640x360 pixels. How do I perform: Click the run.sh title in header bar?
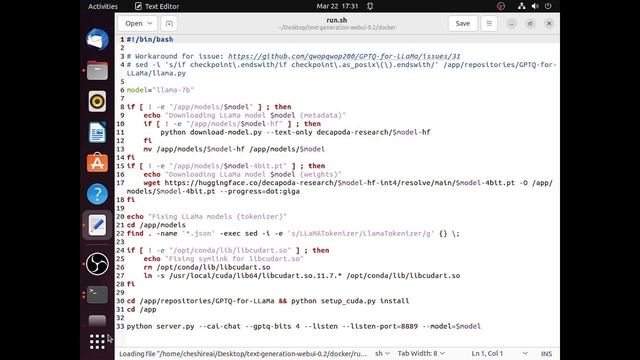pyautogui.click(x=337, y=20)
